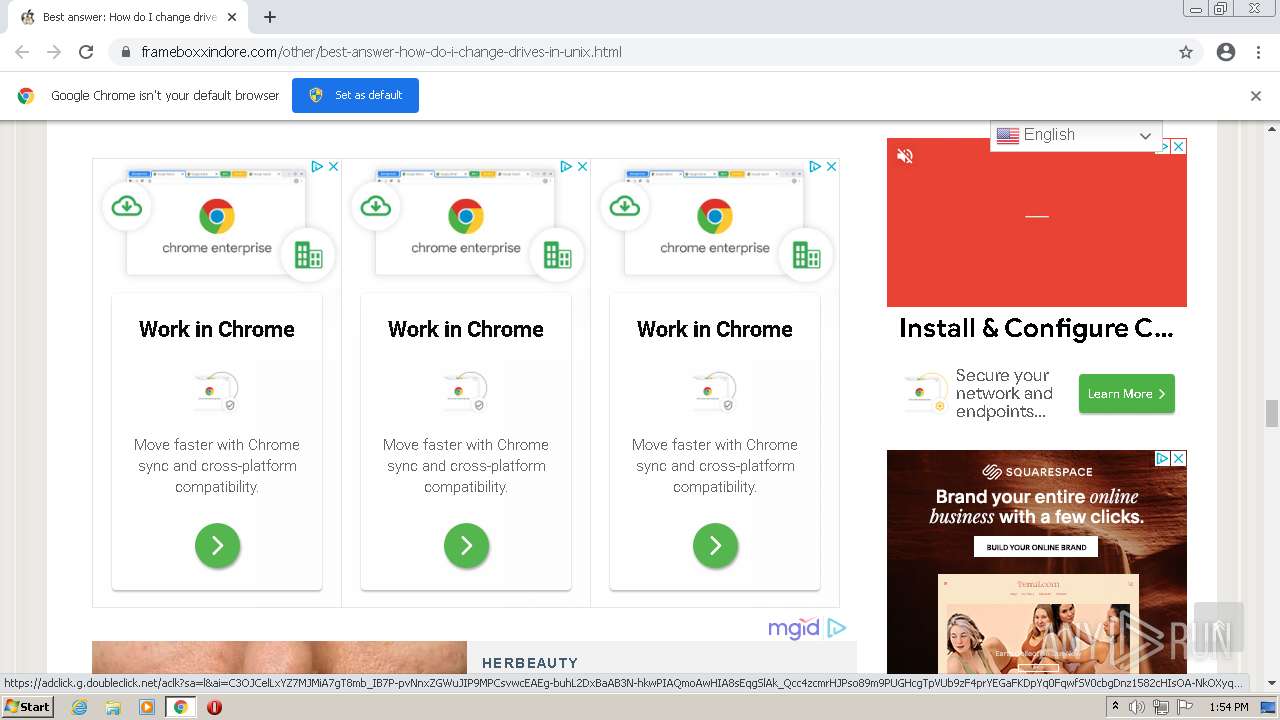1280x720 pixels.
Task: Click the scrollbar up arrow
Action: (1272, 129)
